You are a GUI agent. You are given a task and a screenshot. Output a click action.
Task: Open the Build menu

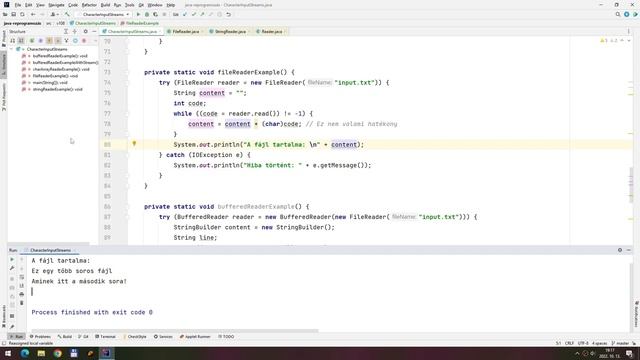click(105, 5)
